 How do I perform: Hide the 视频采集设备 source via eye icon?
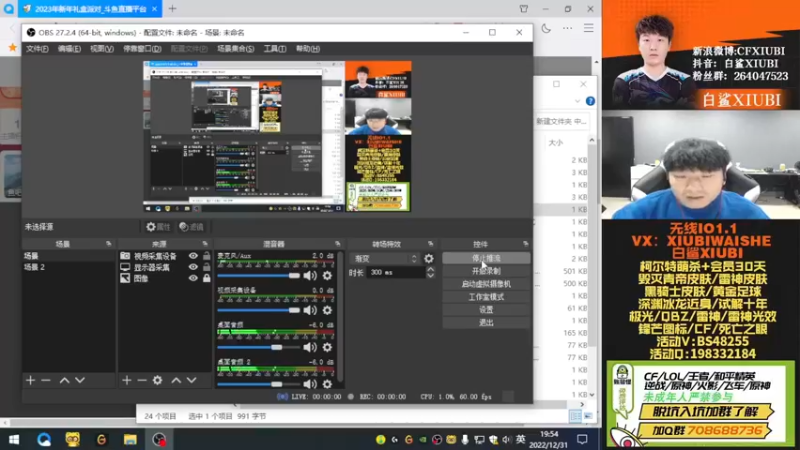click(x=193, y=256)
